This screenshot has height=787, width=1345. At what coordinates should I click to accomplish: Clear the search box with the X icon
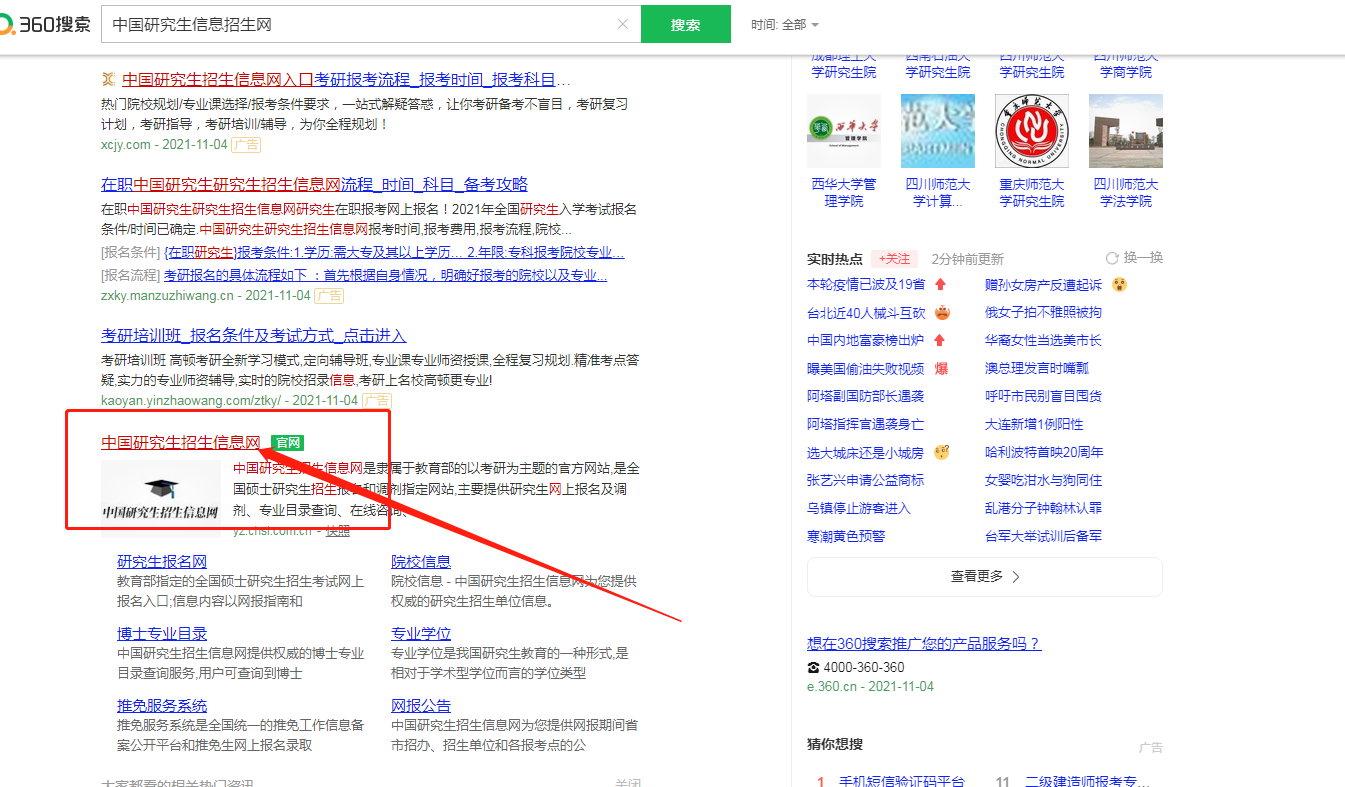point(623,24)
